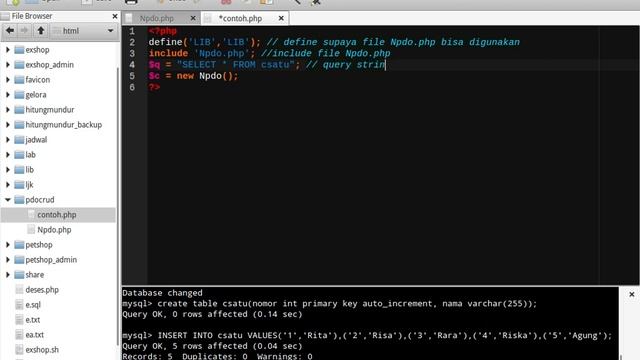Click the contoh.php tab document icon
The width and height of the screenshot is (640, 360).
[208, 18]
